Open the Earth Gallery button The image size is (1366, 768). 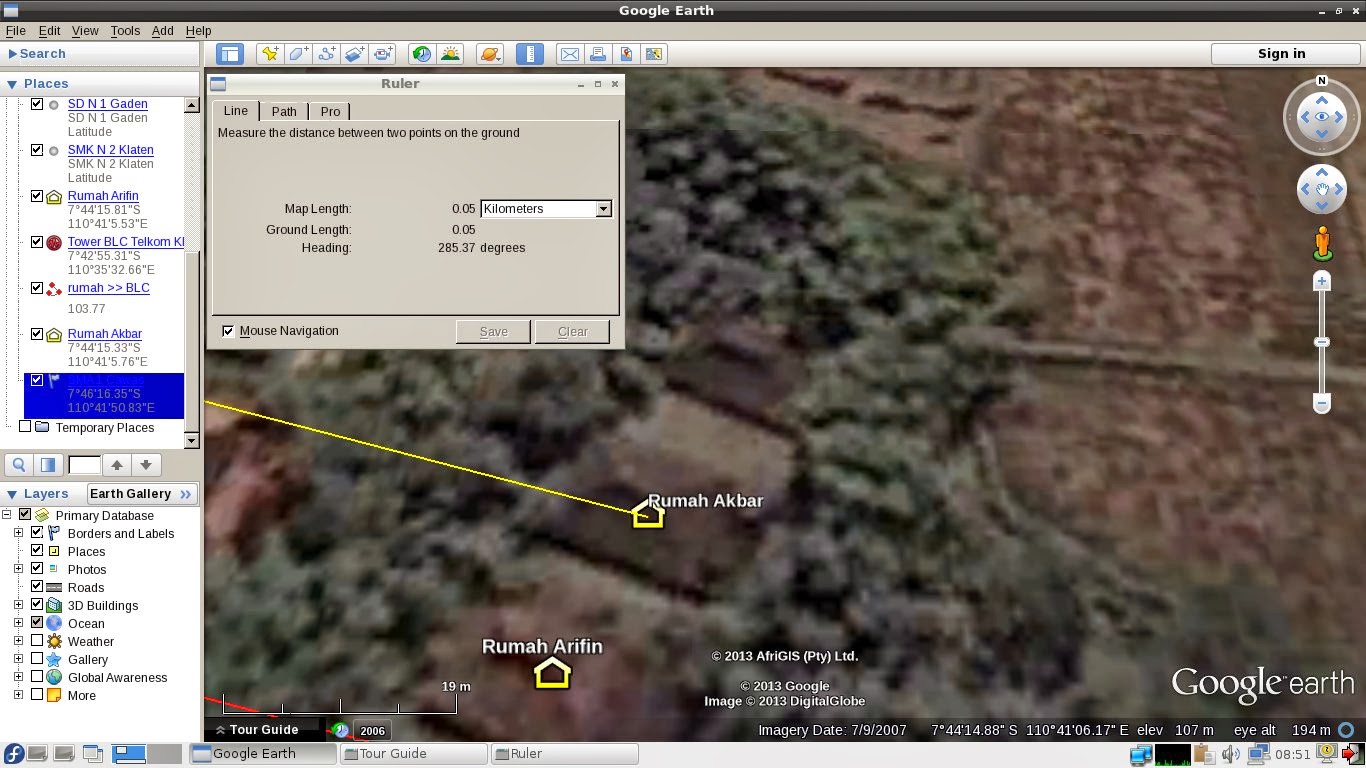click(x=142, y=494)
